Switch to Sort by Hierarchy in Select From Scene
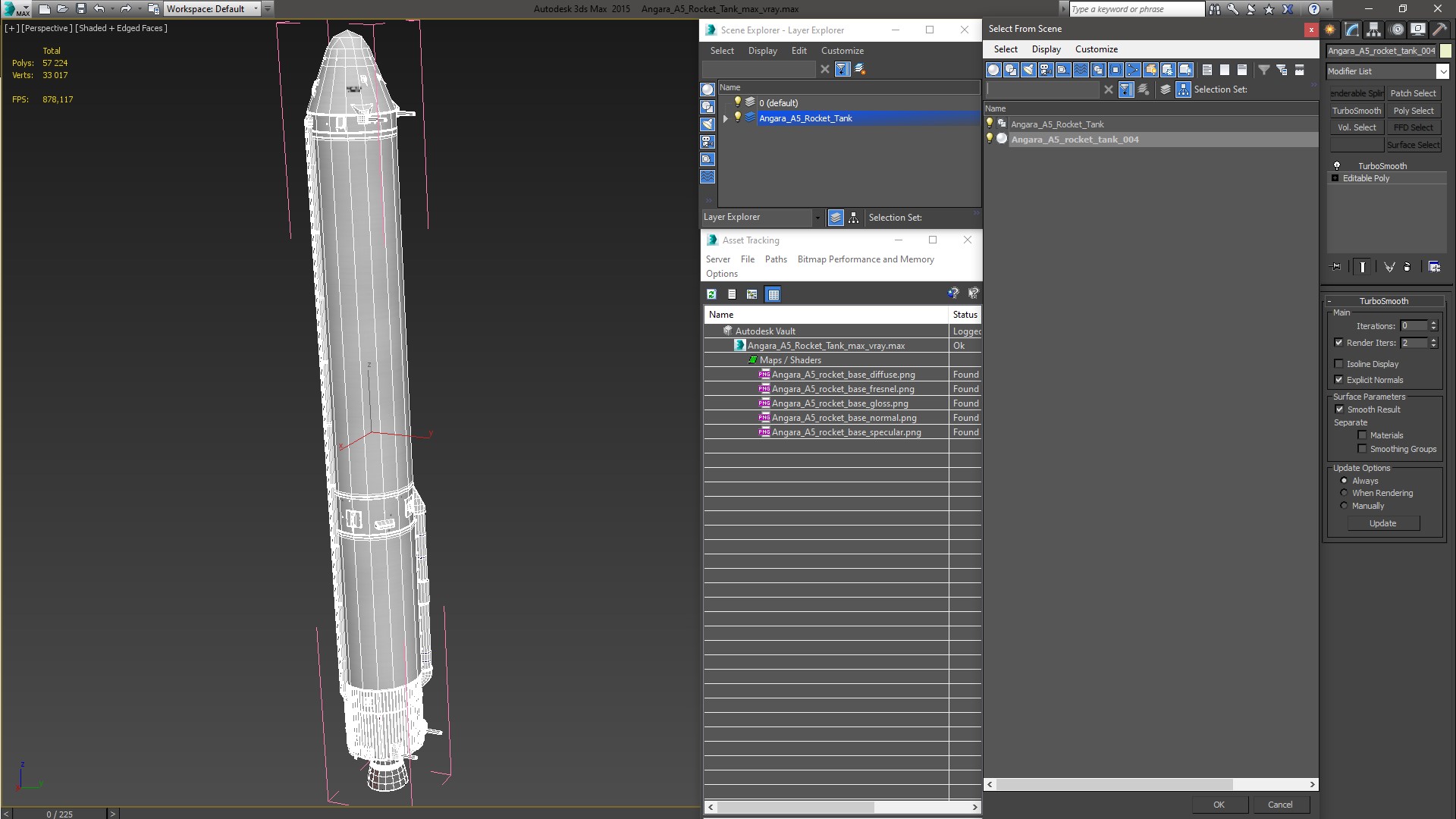This screenshot has width=1456, height=819. pyautogui.click(x=1184, y=89)
